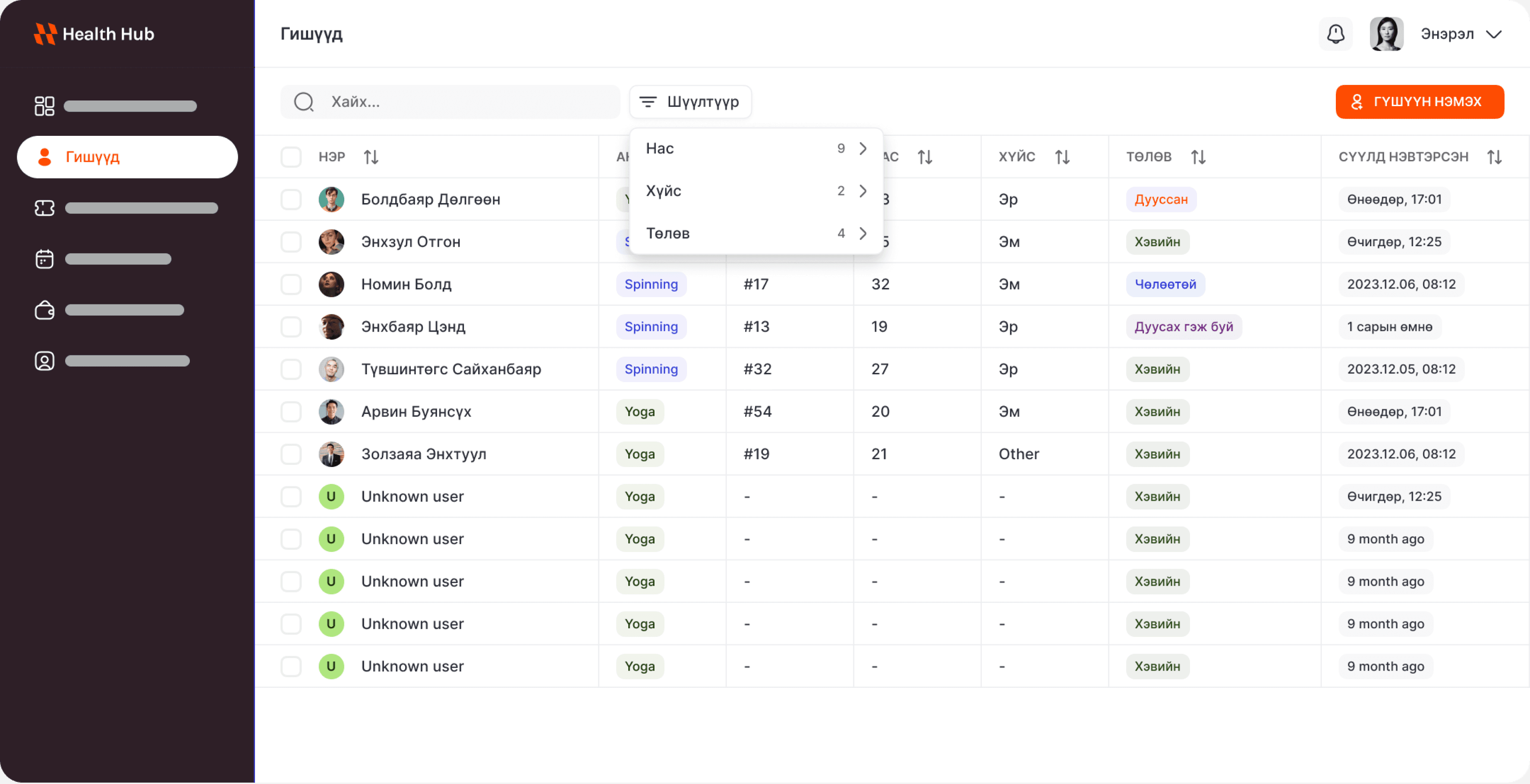1530x784 pixels.
Task: Open the Энэрэл user menu chevron
Action: (x=1493, y=34)
